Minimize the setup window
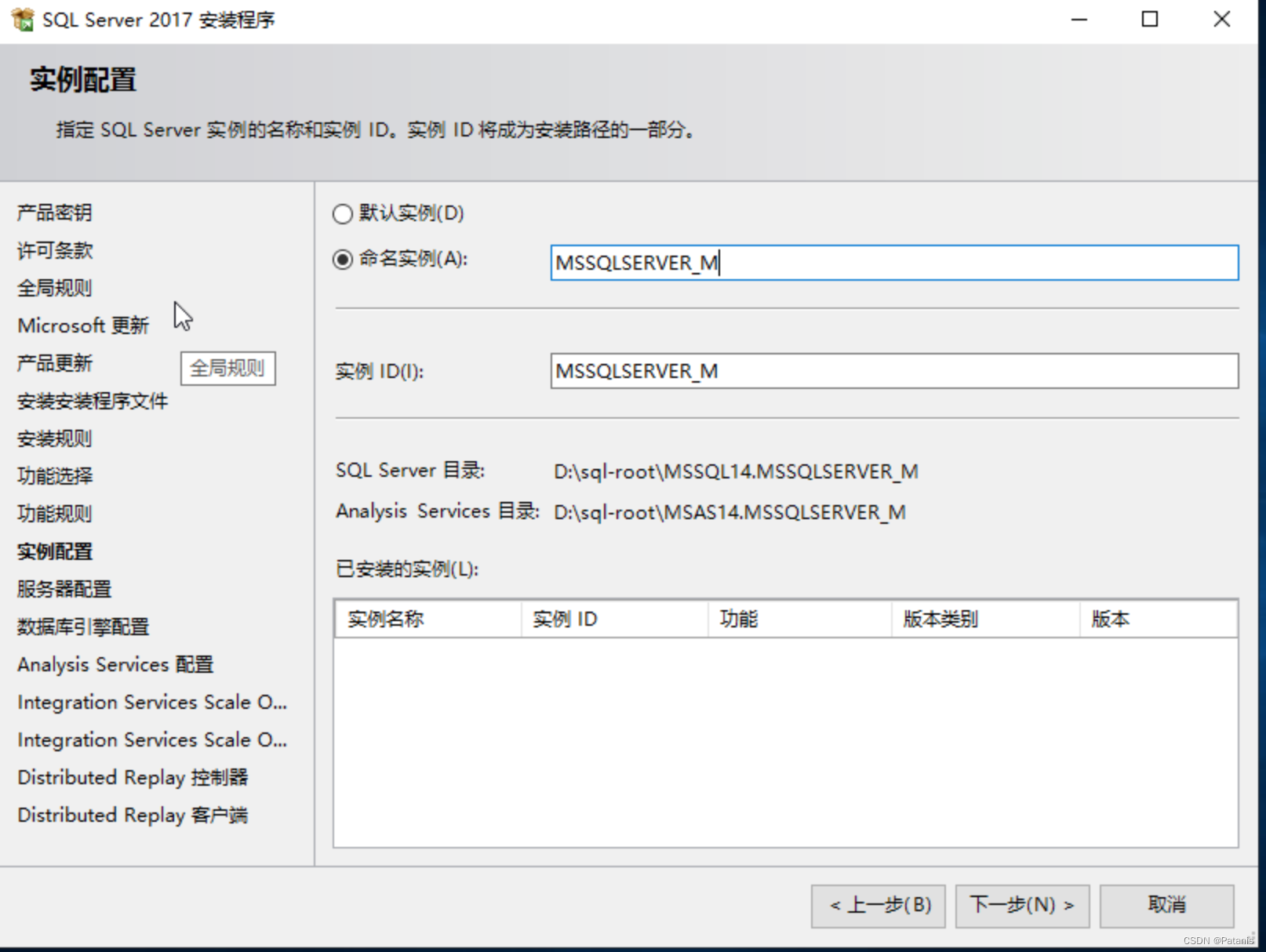The width and height of the screenshot is (1266, 952). tap(1079, 20)
